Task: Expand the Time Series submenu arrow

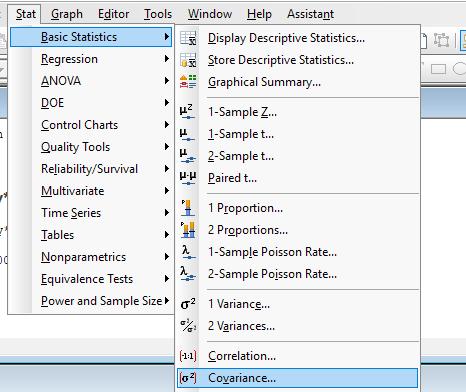Action: pyautogui.click(x=167, y=213)
